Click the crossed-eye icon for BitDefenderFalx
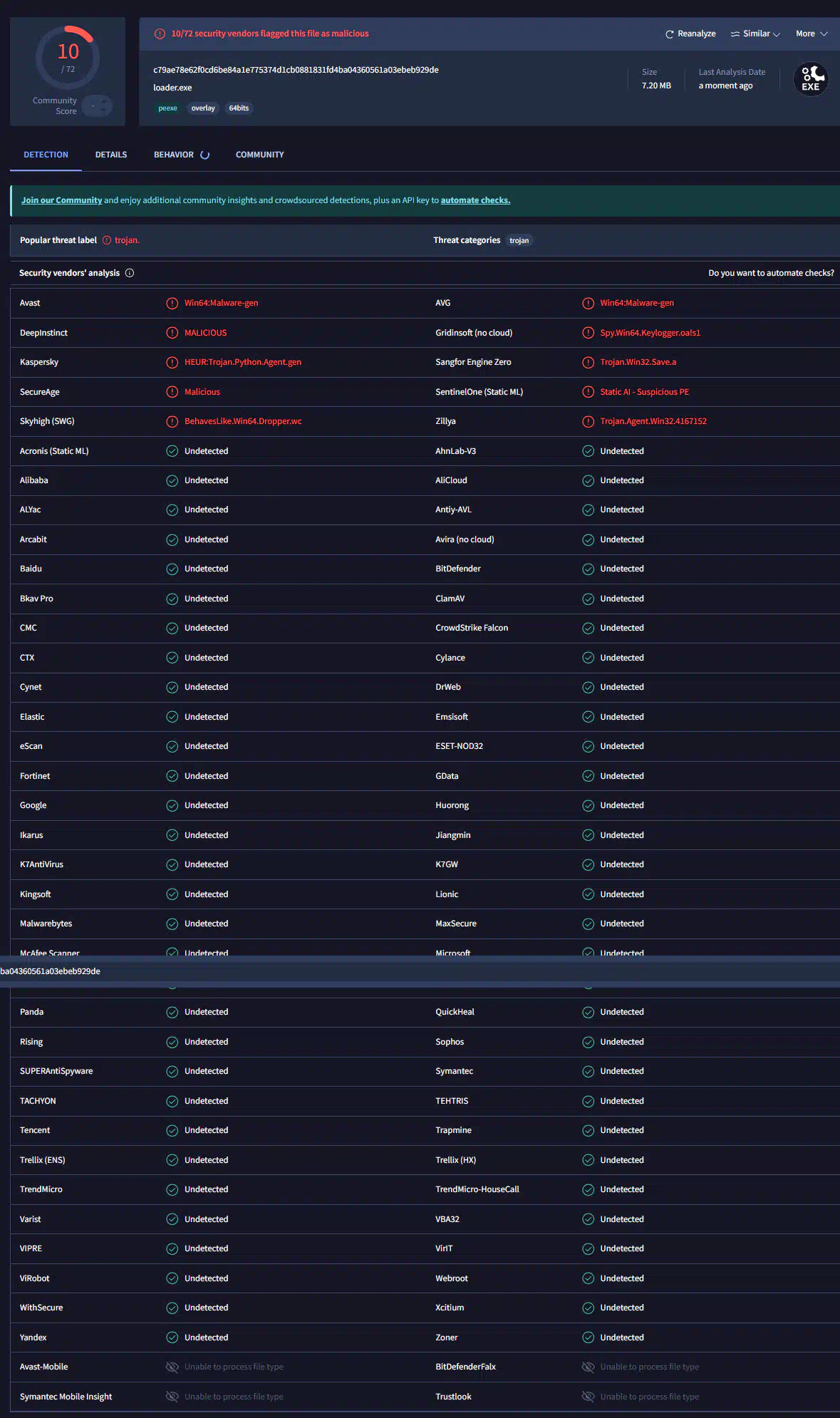840x1418 pixels. point(588,1367)
